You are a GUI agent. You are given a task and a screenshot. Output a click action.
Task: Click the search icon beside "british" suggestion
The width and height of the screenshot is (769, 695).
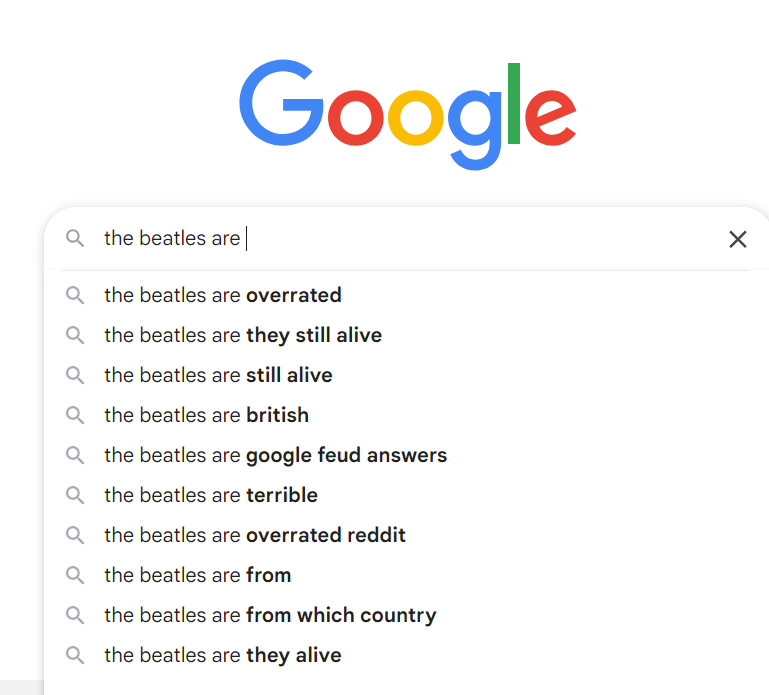click(75, 415)
